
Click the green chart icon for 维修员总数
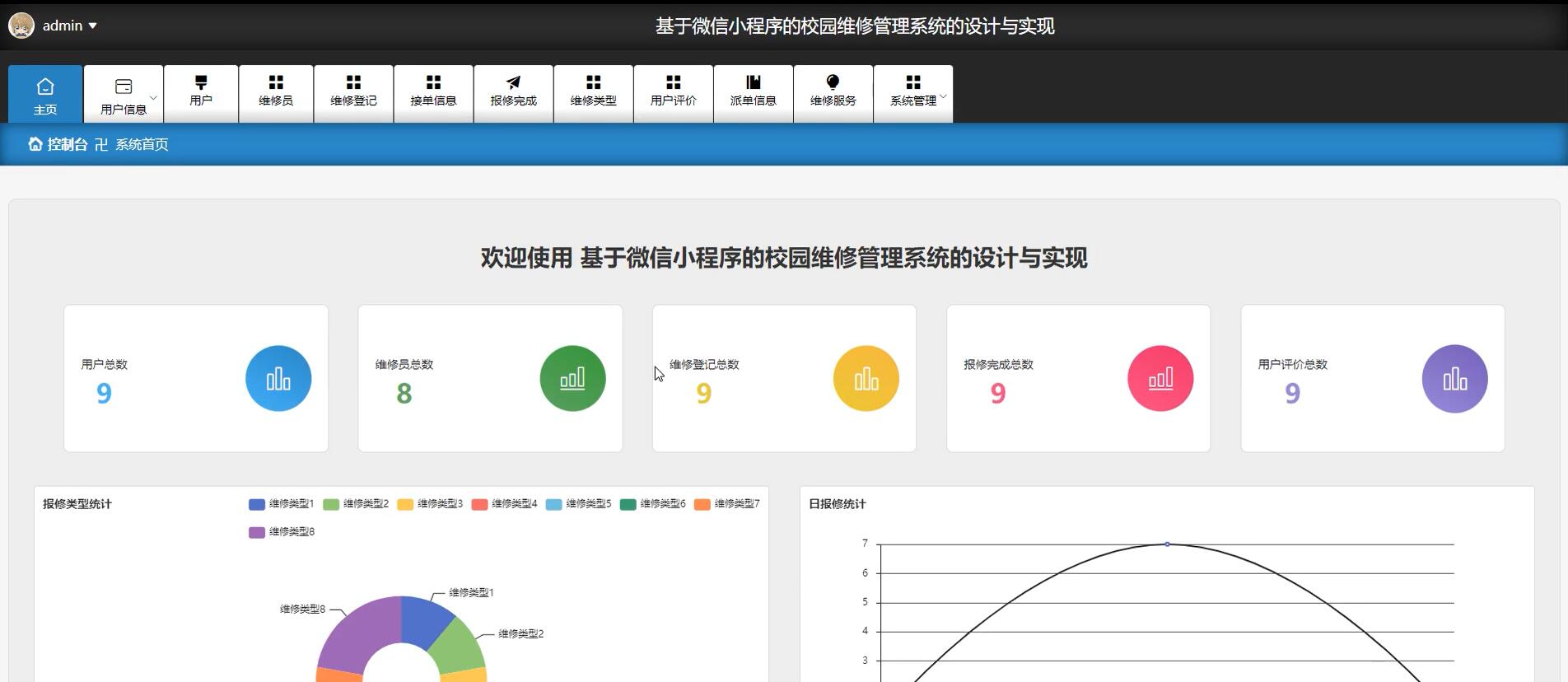(x=572, y=378)
